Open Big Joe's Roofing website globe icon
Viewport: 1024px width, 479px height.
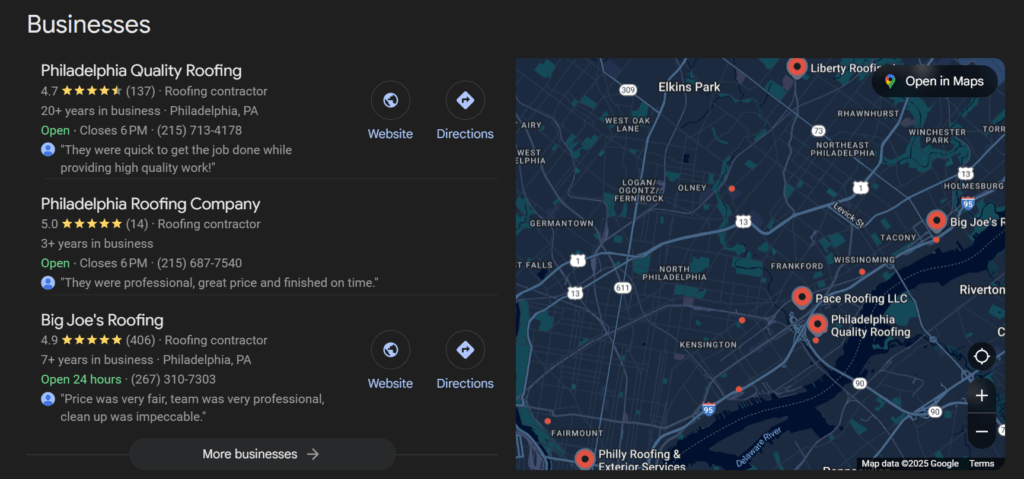pos(390,350)
